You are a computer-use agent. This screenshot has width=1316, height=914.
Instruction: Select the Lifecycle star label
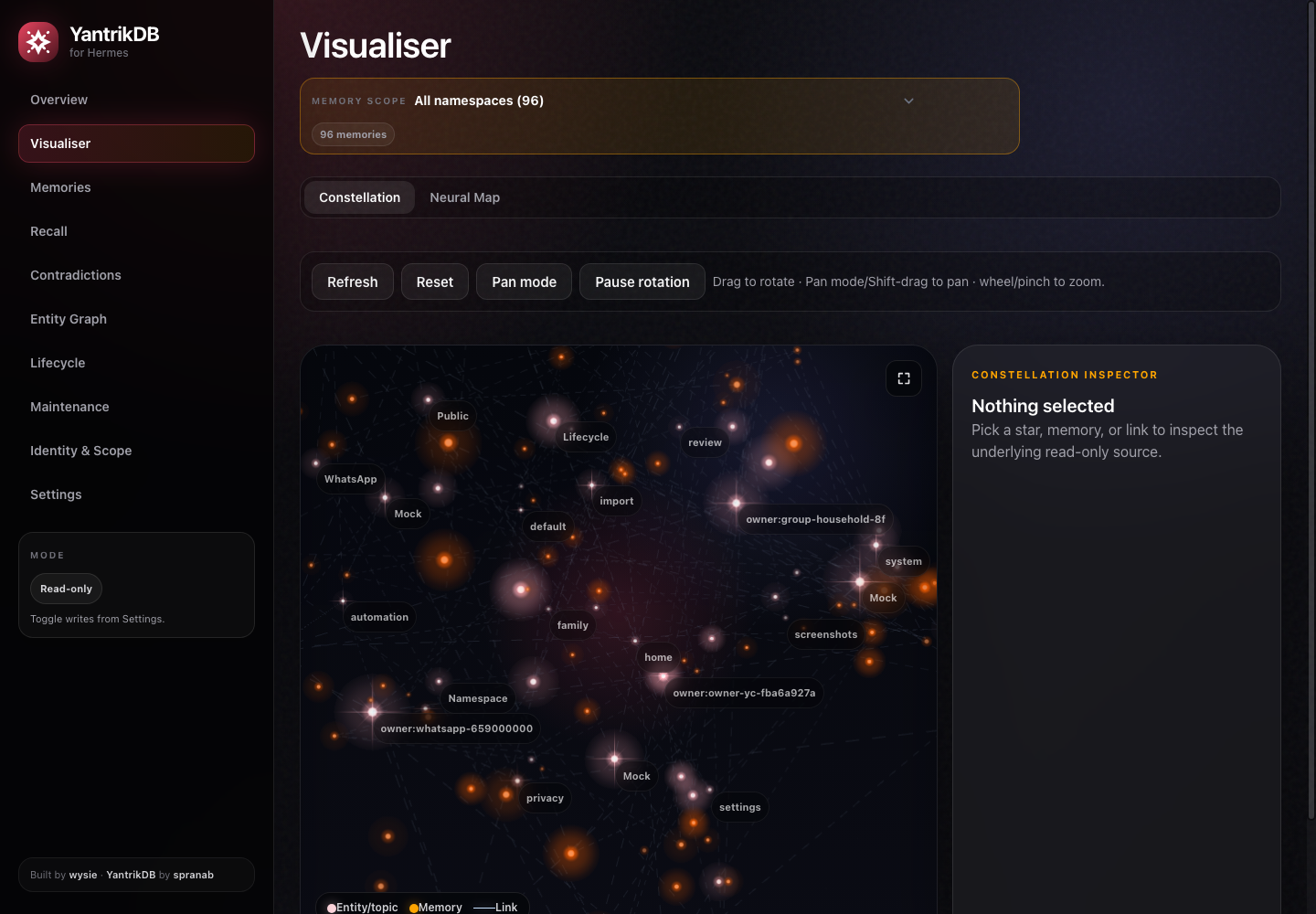(586, 437)
